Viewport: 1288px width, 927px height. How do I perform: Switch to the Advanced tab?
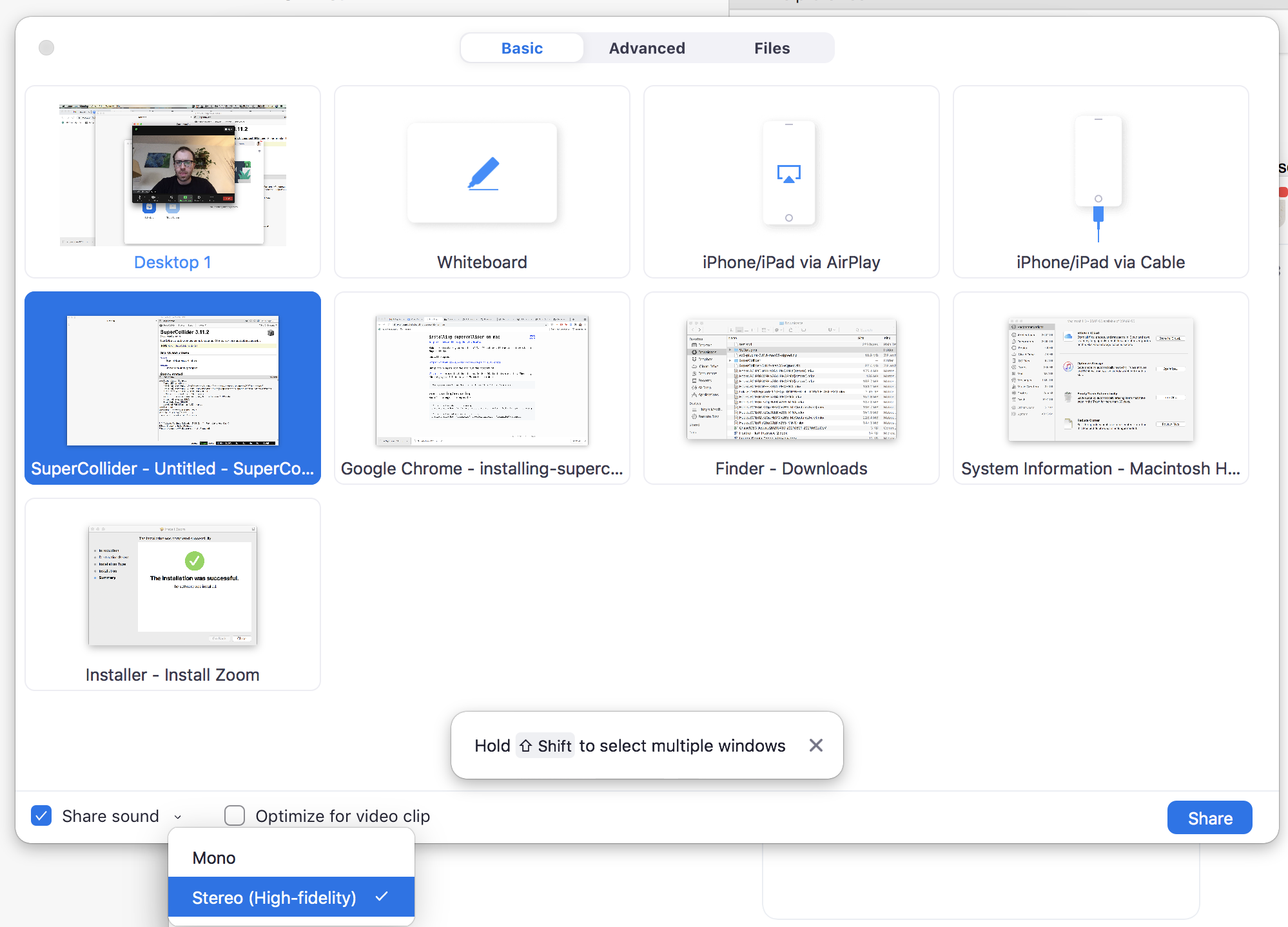coord(647,48)
